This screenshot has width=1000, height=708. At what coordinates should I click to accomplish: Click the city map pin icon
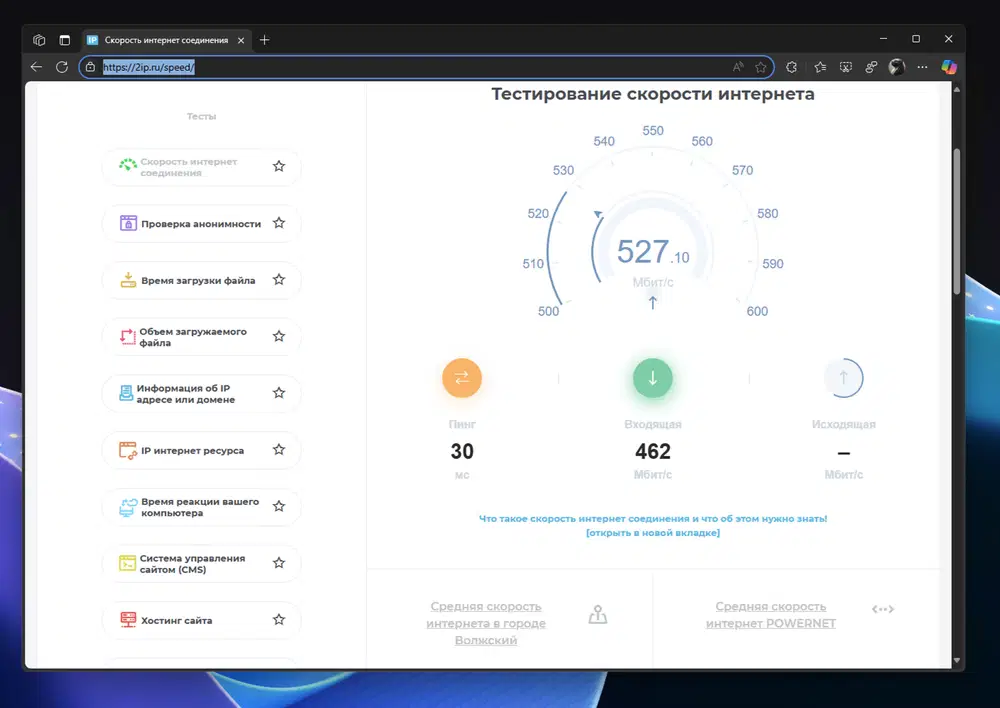598,614
